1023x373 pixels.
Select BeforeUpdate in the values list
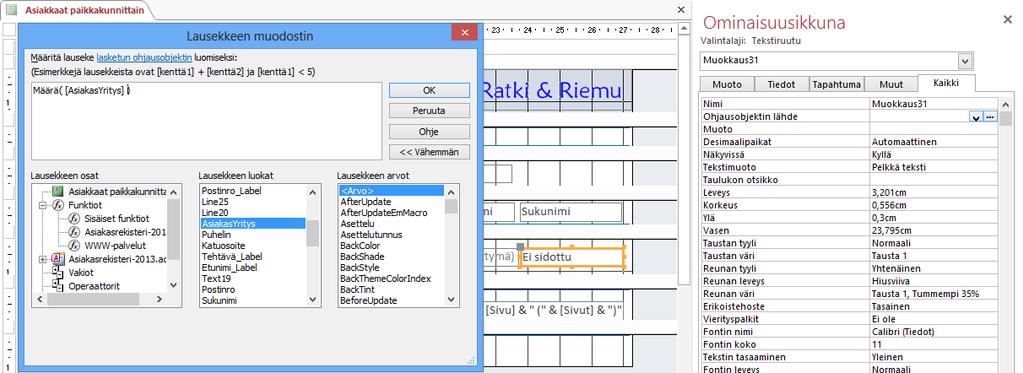point(391,301)
